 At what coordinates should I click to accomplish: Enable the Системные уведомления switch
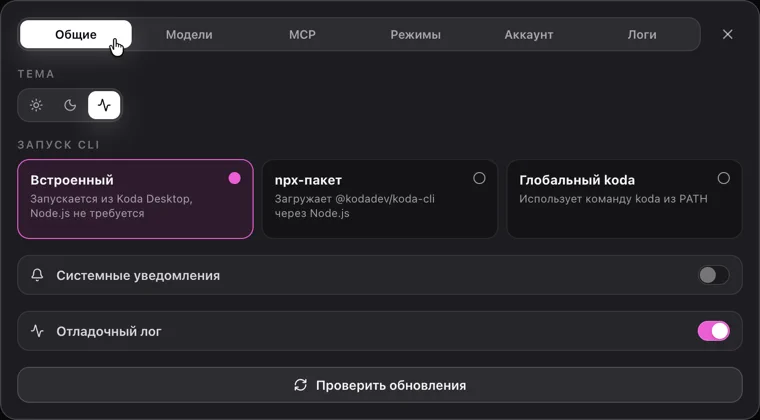(x=713, y=275)
